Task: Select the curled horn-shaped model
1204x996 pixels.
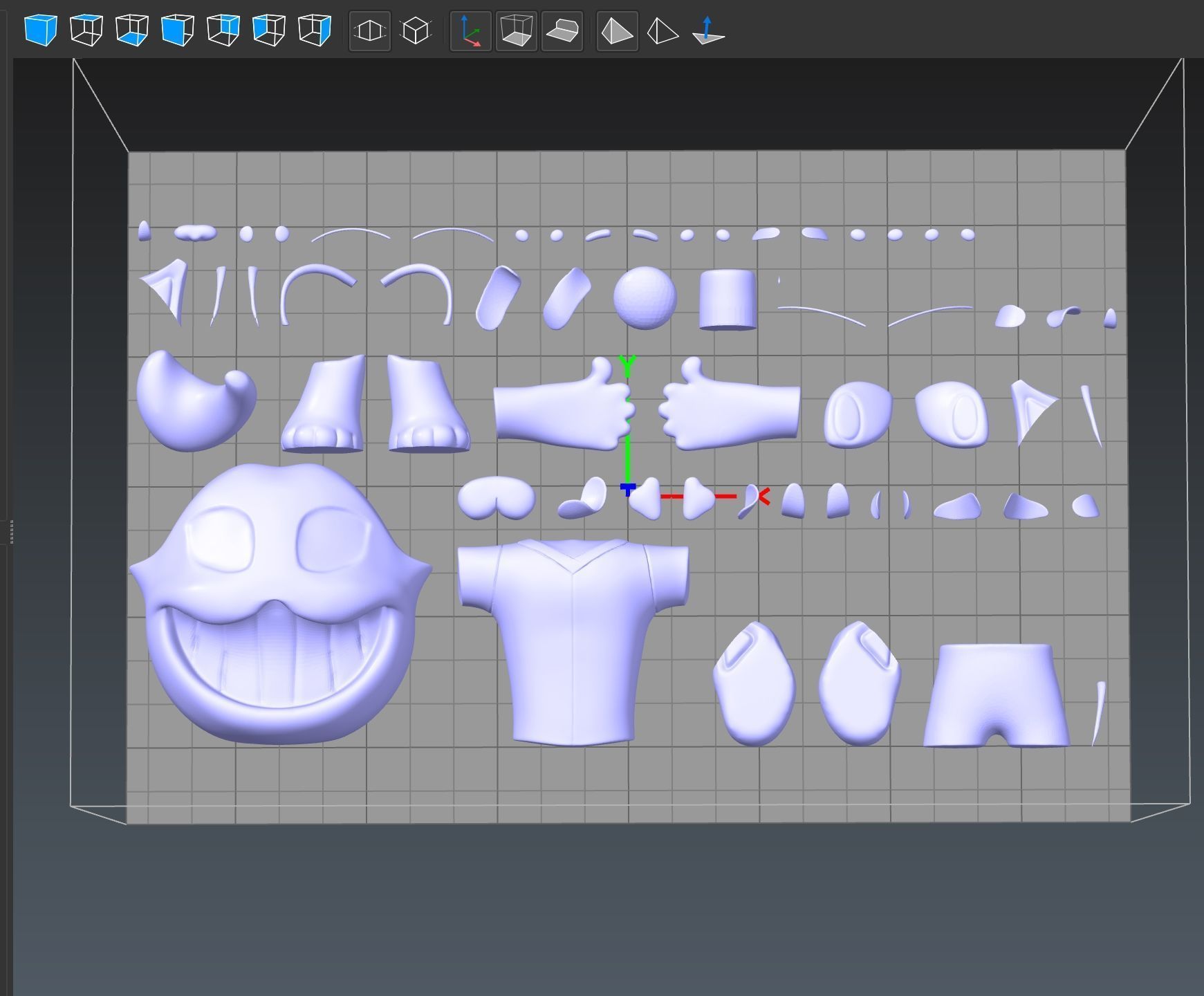Action: [196, 400]
